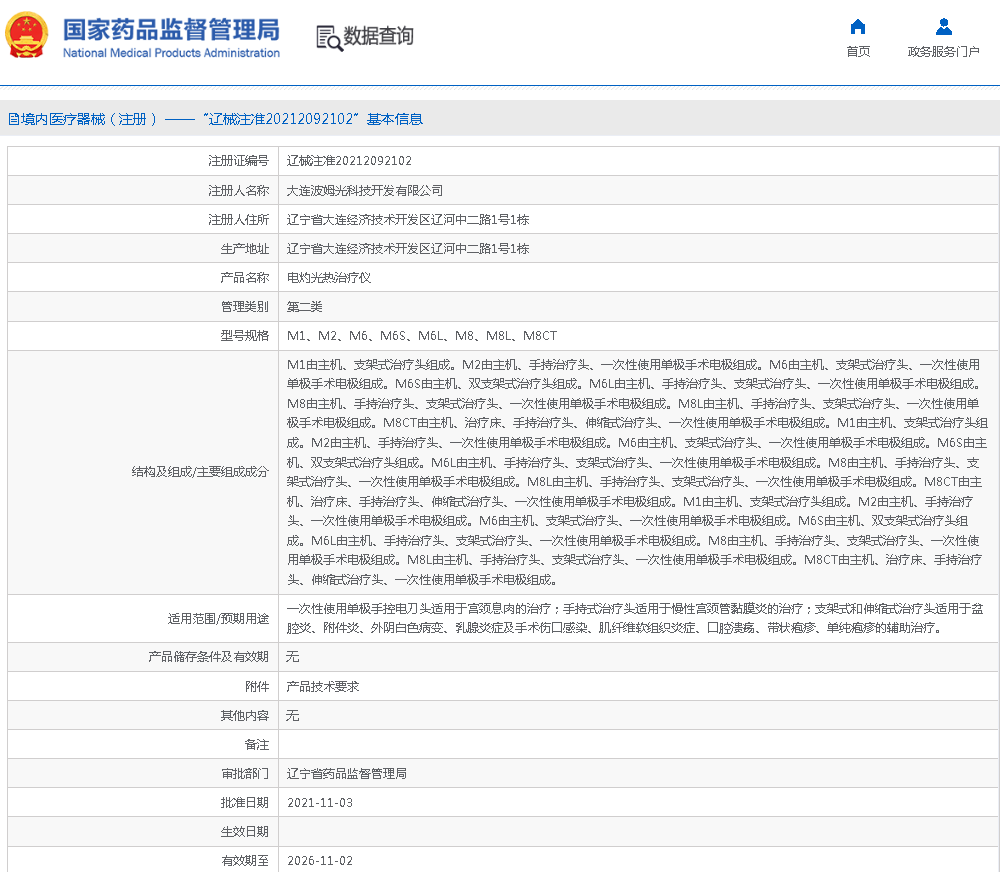Click the 第二类 management category value
Viewport: 1000px width, 872px height.
pos(304,307)
